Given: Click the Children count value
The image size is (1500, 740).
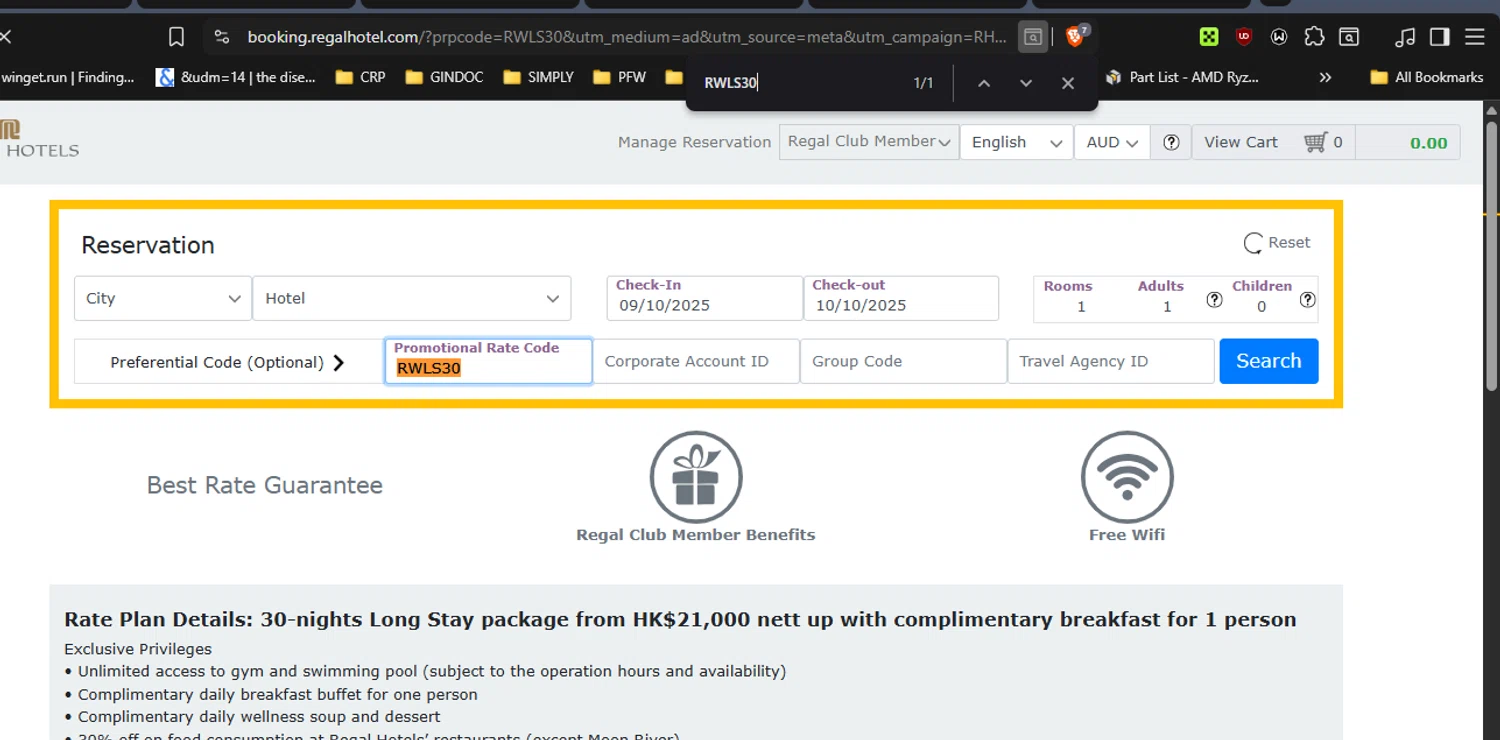Looking at the screenshot, I should click(x=1261, y=307).
